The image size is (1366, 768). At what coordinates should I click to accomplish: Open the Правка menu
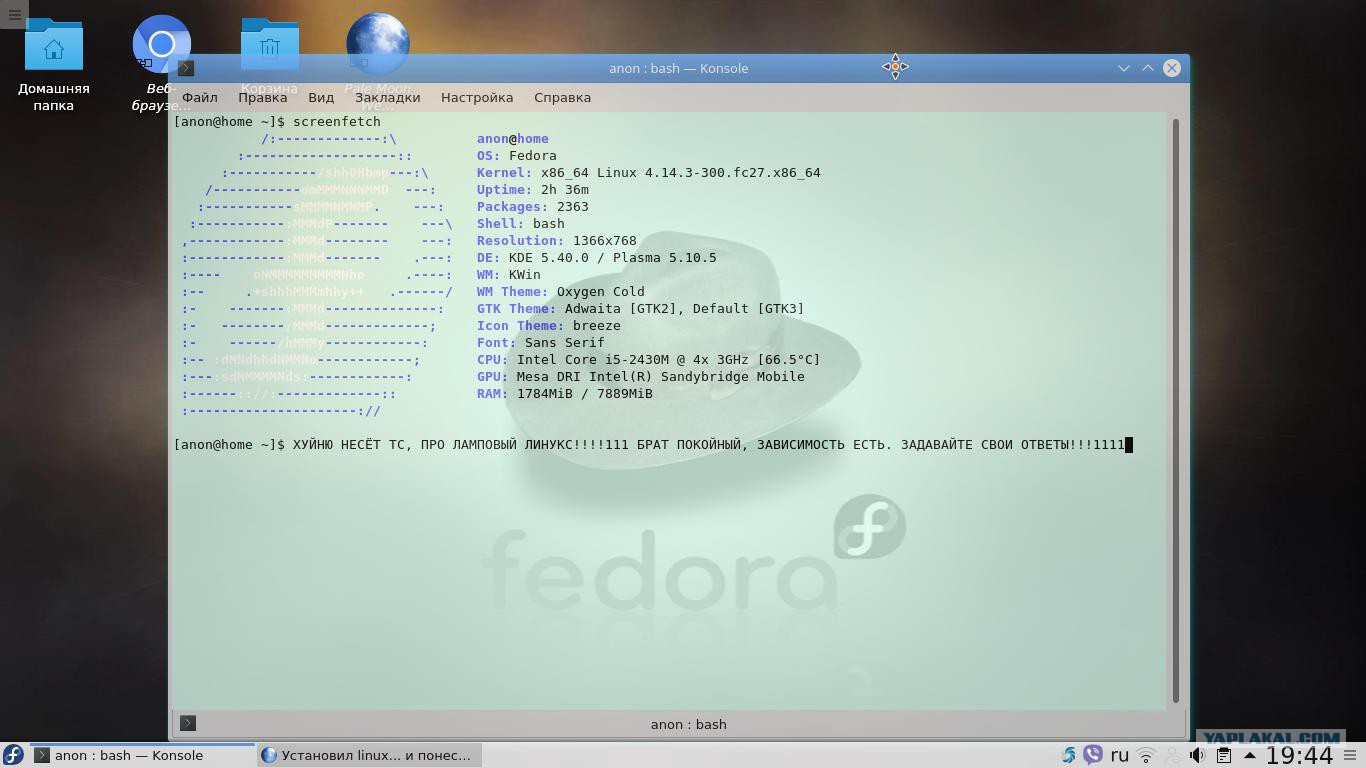[263, 97]
